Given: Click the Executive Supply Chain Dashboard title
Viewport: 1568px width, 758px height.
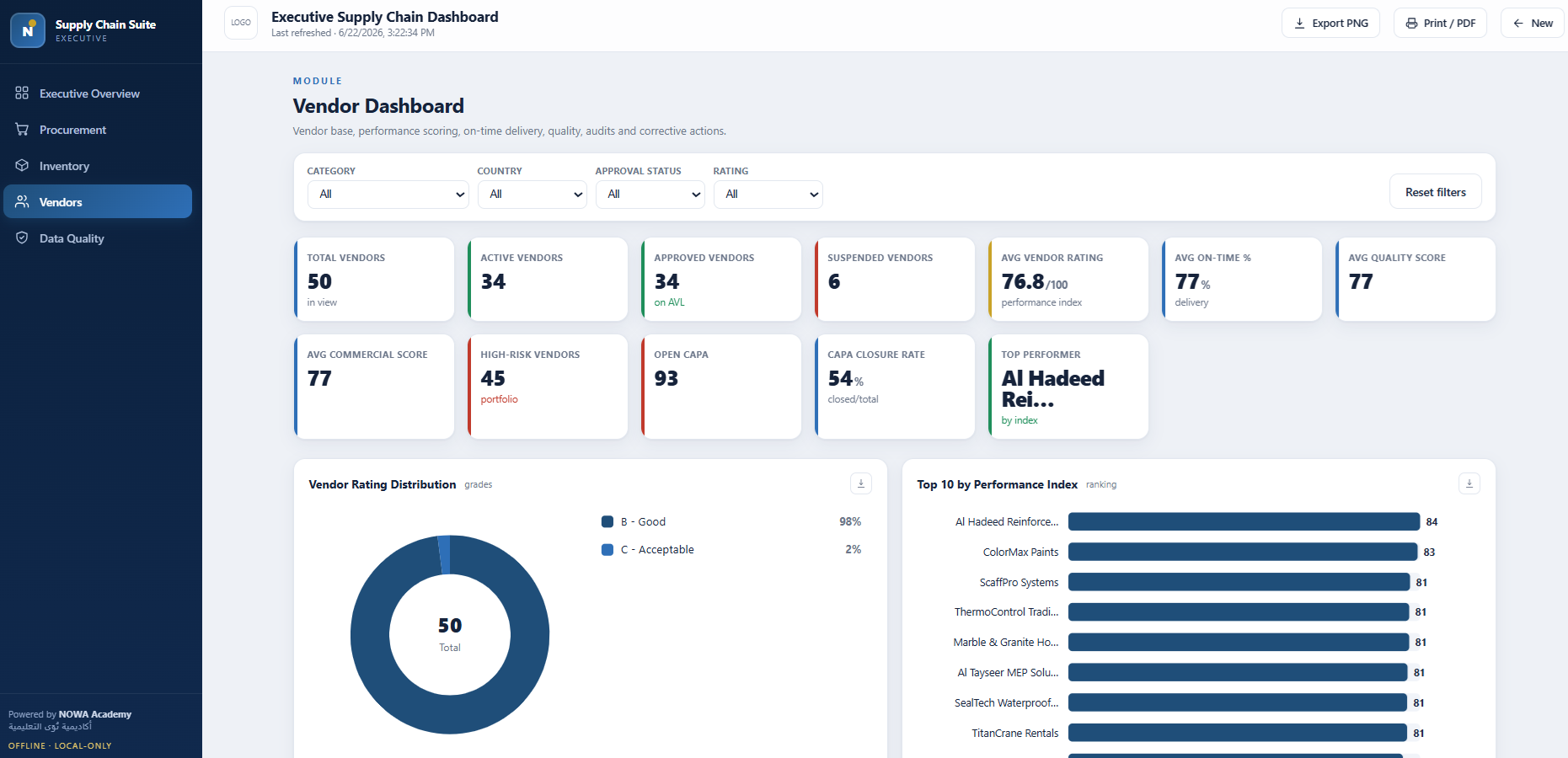Looking at the screenshot, I should 384,17.
